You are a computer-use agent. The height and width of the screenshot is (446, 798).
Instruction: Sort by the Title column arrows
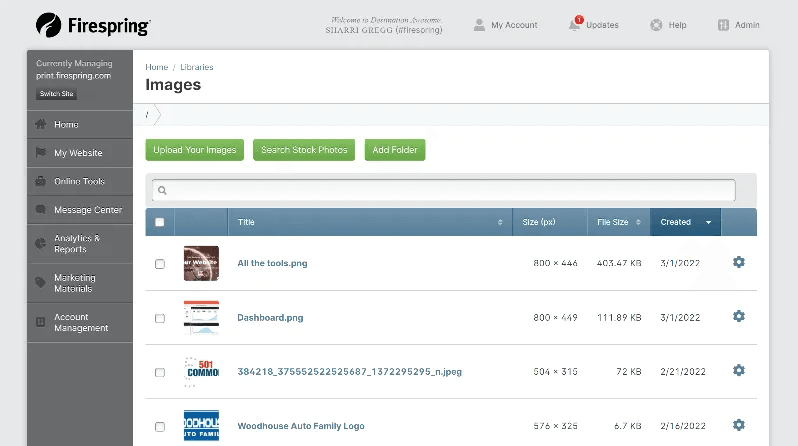point(500,222)
